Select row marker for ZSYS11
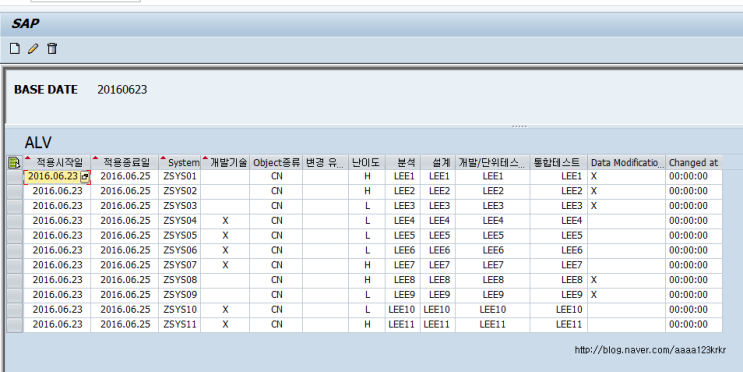 [x=15, y=325]
